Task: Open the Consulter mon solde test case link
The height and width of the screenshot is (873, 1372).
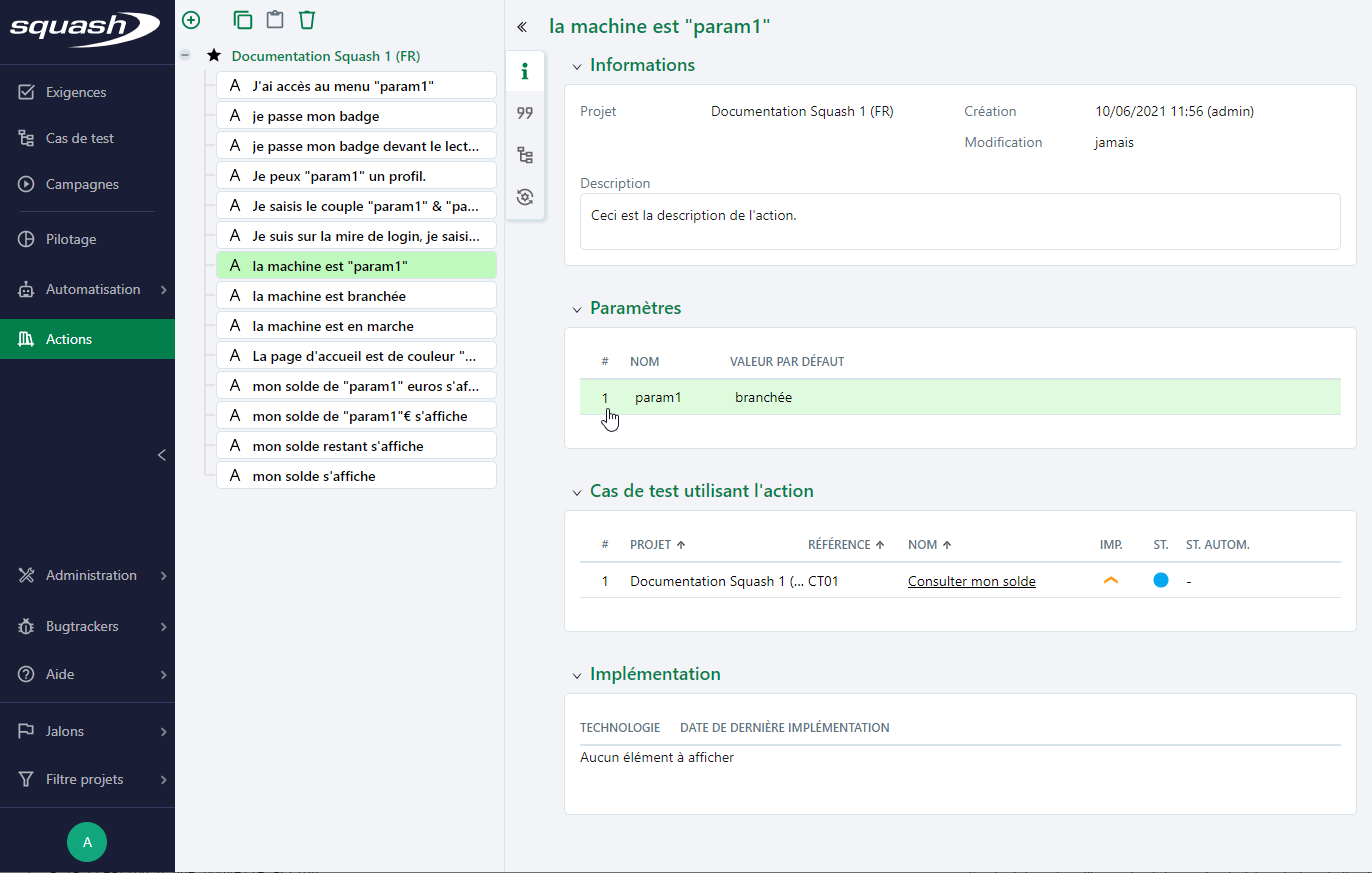Action: point(971,580)
